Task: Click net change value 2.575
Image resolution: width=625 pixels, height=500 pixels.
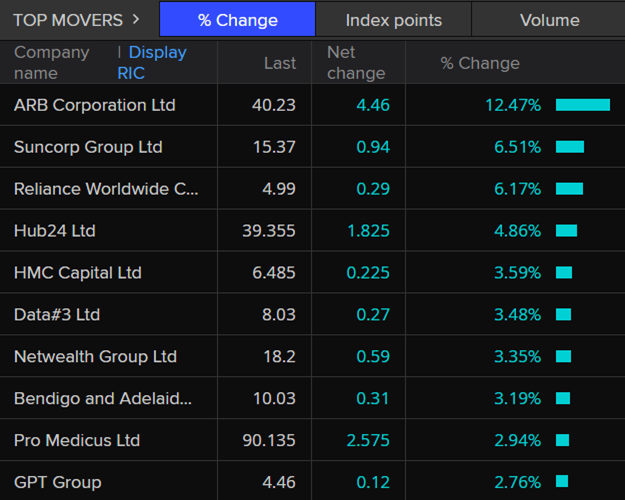Action: (x=368, y=440)
